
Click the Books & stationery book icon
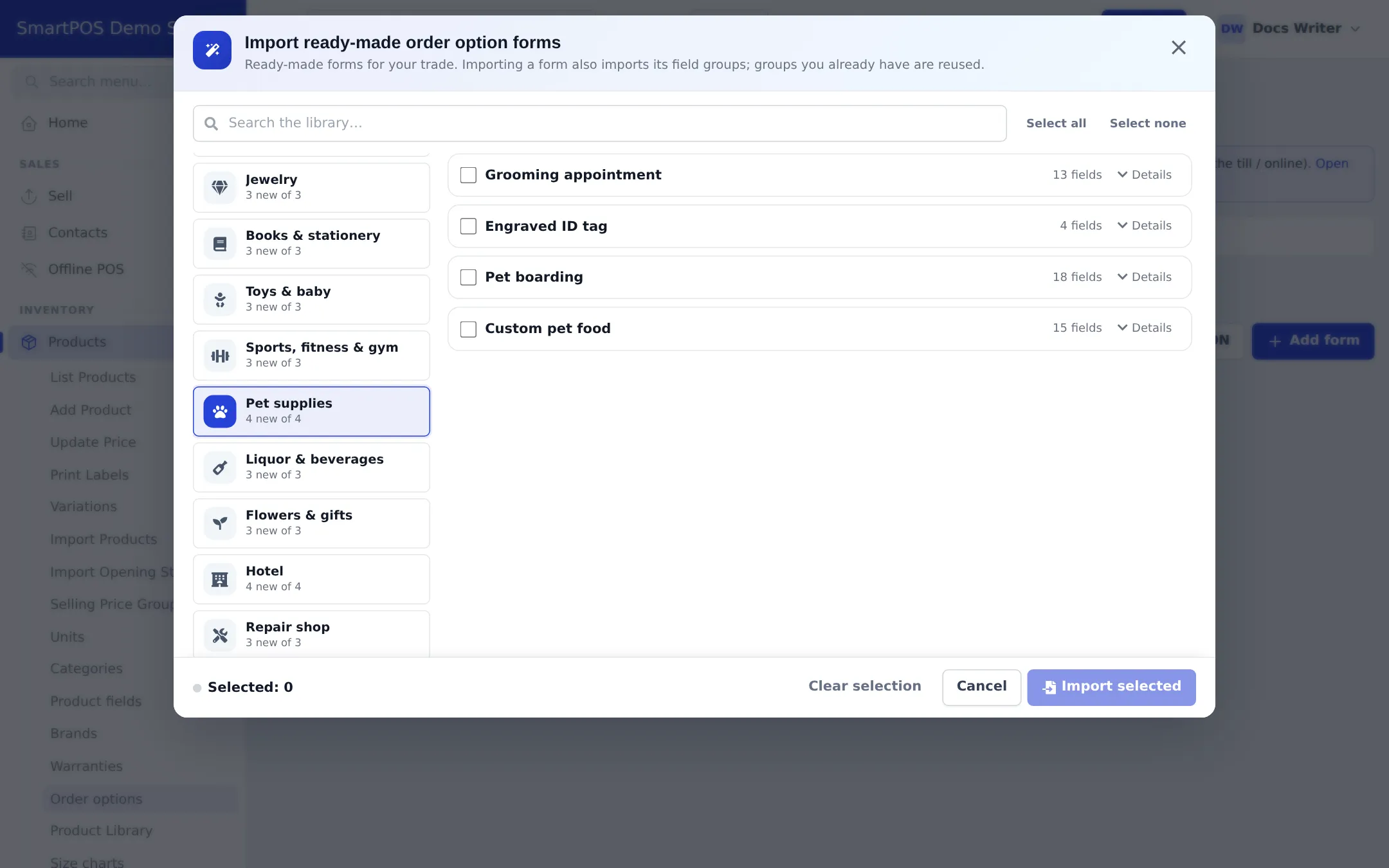click(x=220, y=244)
